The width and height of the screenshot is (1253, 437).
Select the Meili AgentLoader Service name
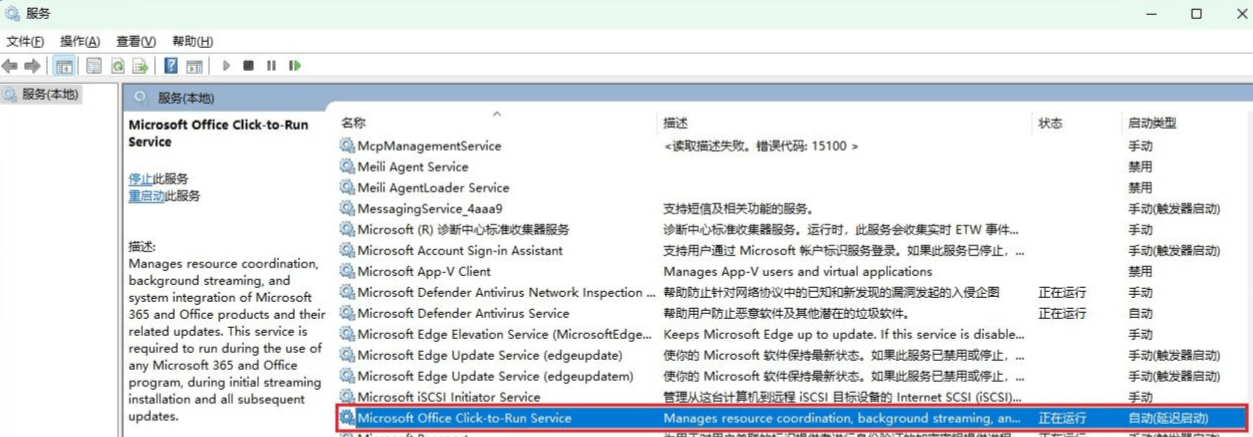(433, 188)
